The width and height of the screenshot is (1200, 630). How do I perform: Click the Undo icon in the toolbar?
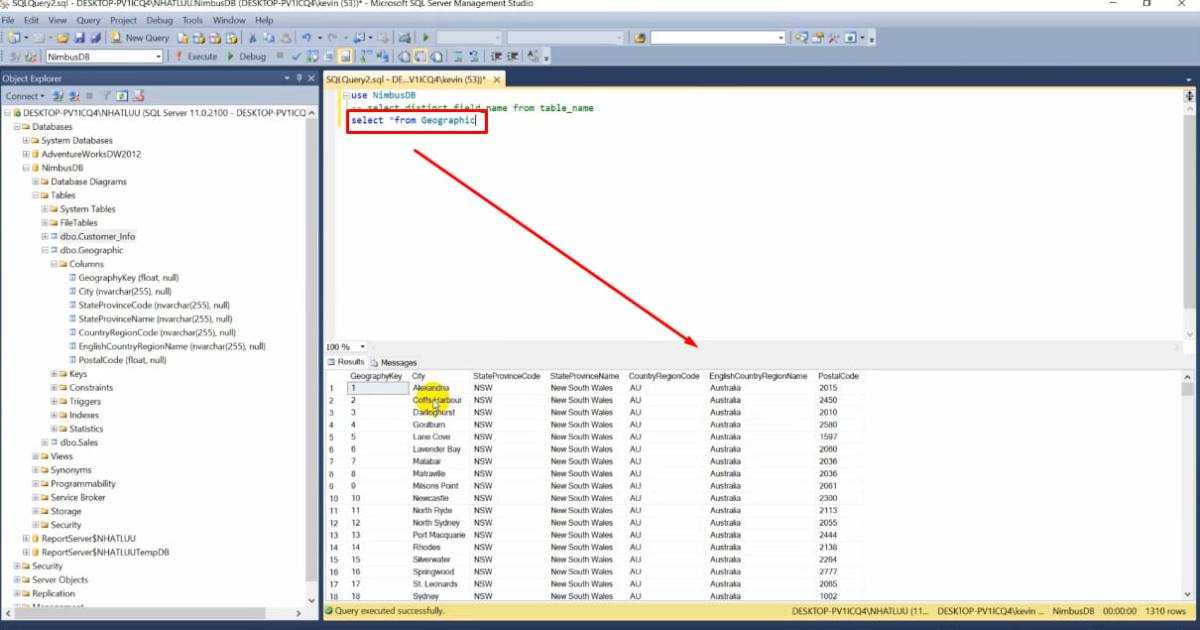coord(306,37)
